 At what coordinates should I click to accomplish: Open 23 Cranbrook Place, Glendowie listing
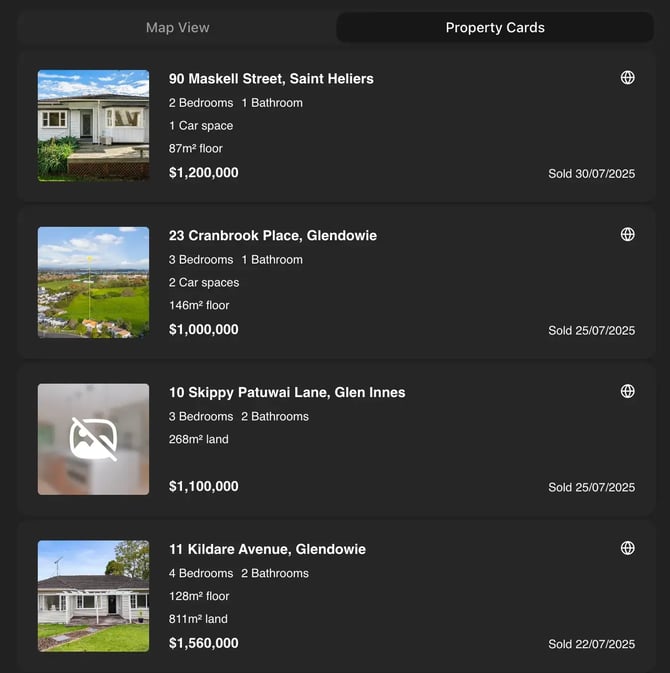(x=272, y=236)
